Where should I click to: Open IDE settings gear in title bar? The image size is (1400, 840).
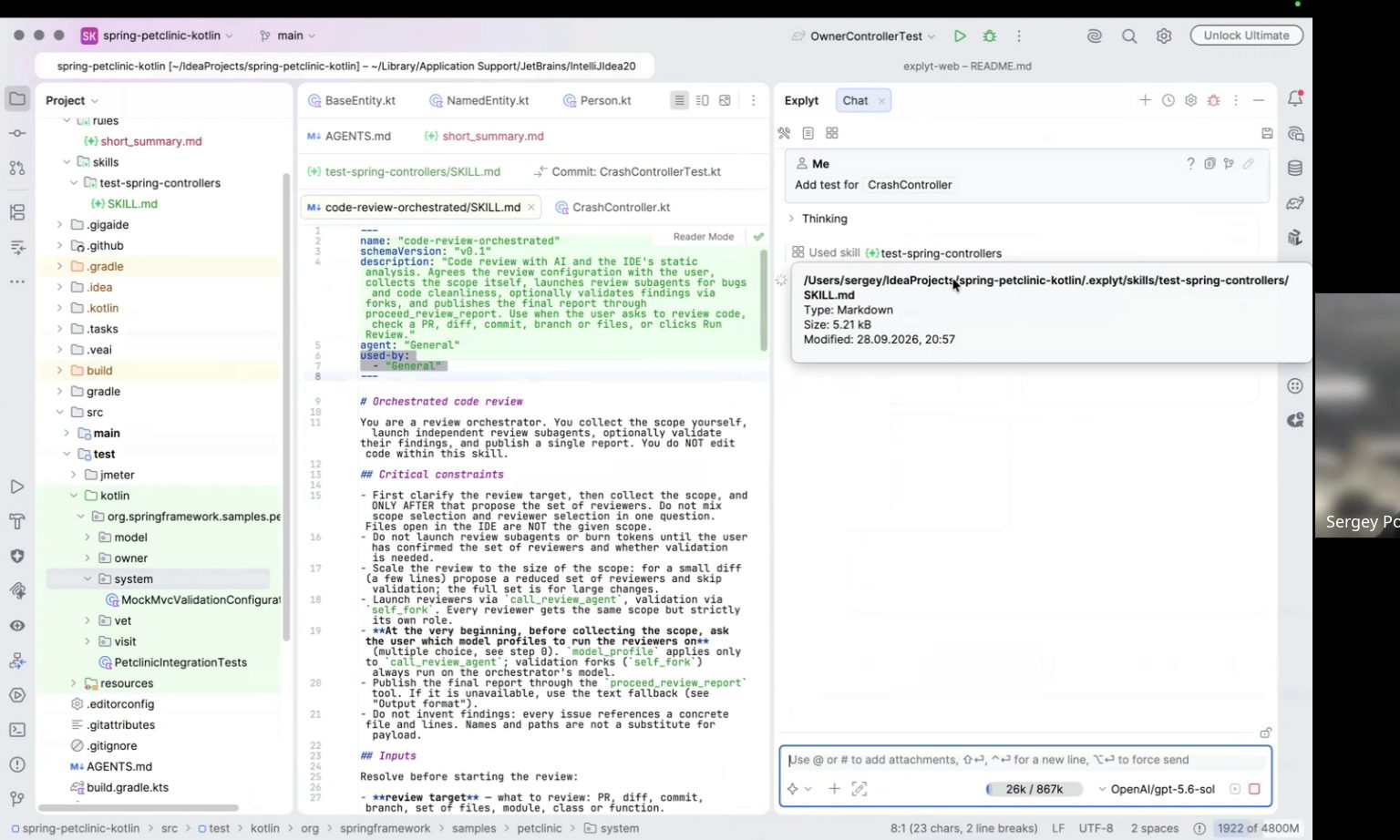[x=1164, y=36]
